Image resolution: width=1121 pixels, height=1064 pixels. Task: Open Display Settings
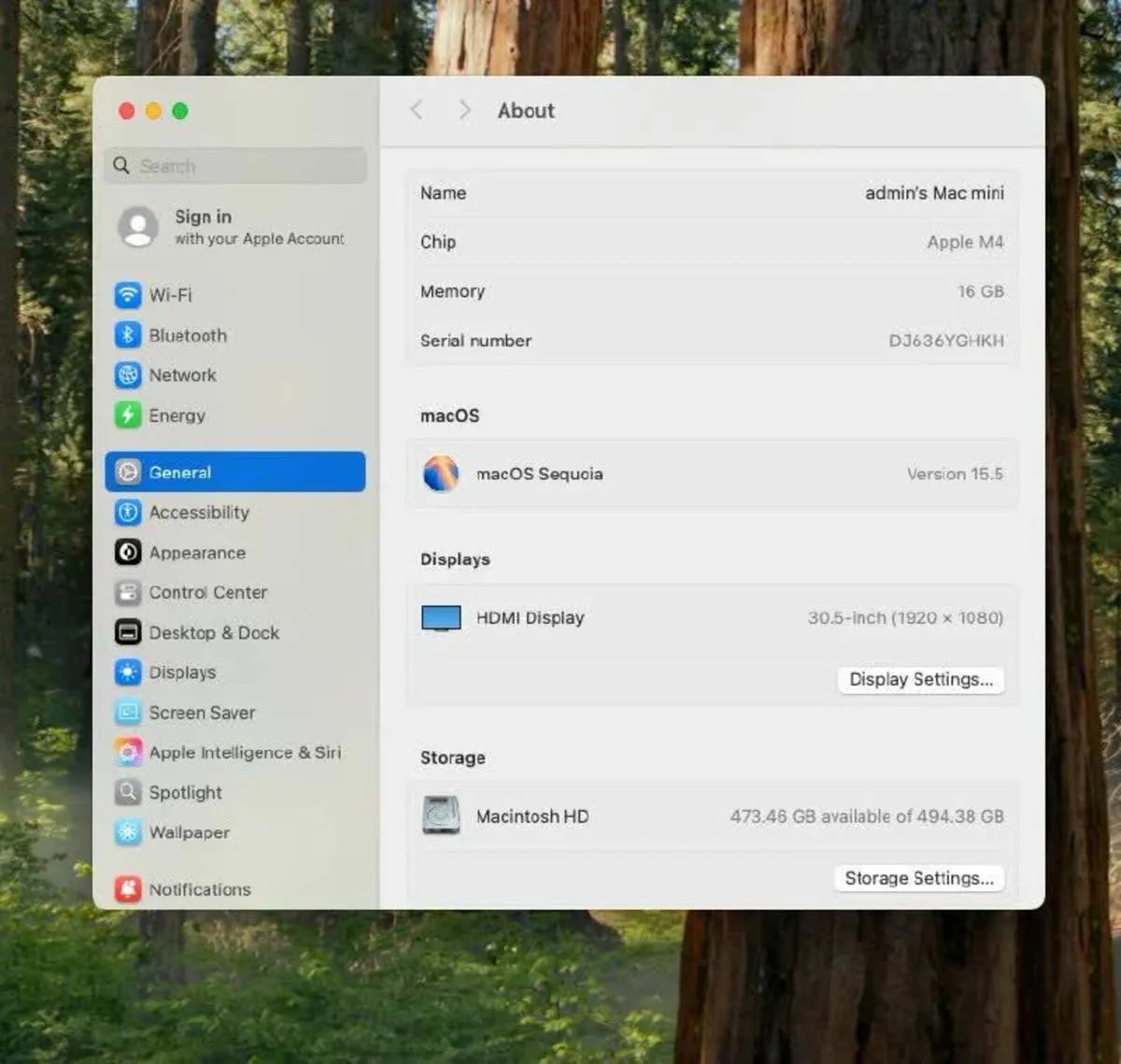point(921,679)
